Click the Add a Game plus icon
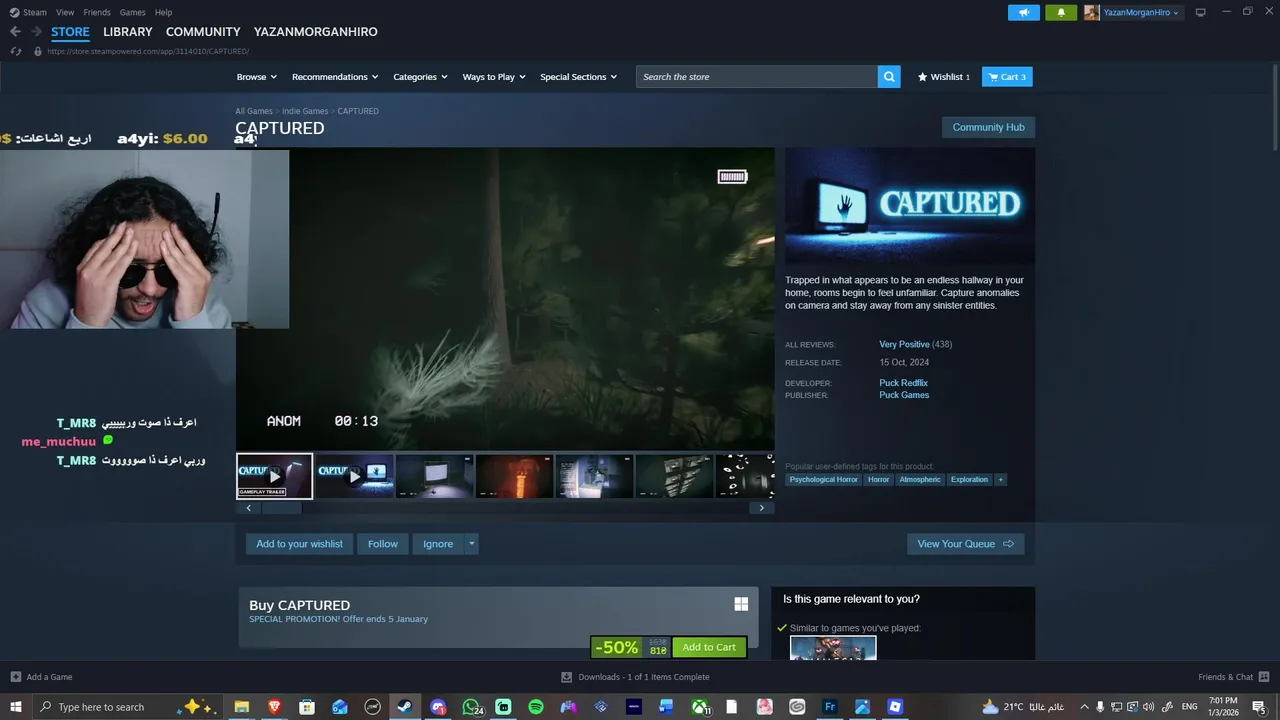The height and width of the screenshot is (720, 1280). (x=16, y=677)
